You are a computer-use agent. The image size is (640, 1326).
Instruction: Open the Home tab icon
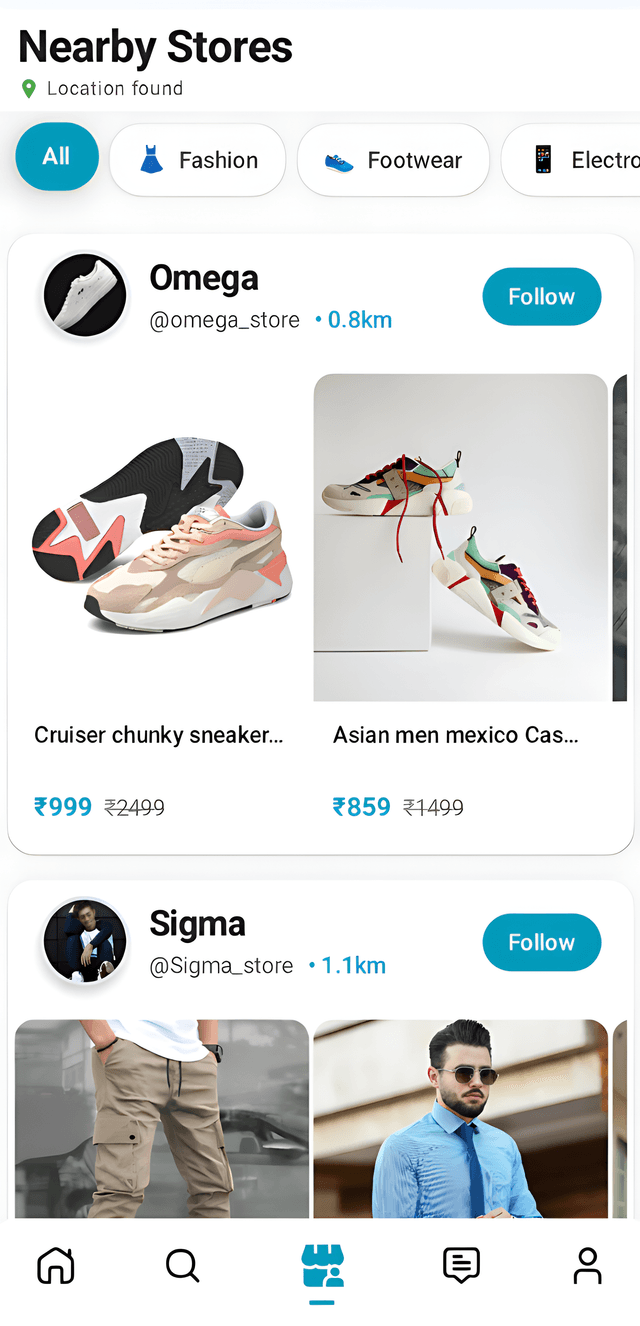pos(56,1265)
